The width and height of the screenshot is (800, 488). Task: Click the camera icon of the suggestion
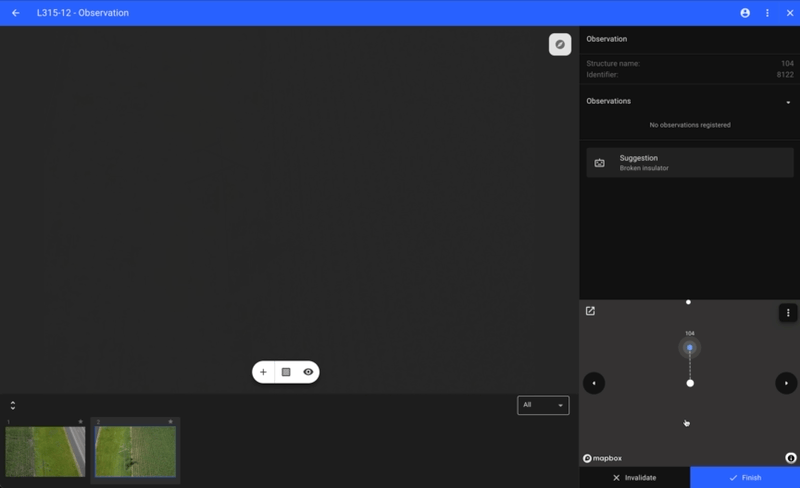(599, 163)
